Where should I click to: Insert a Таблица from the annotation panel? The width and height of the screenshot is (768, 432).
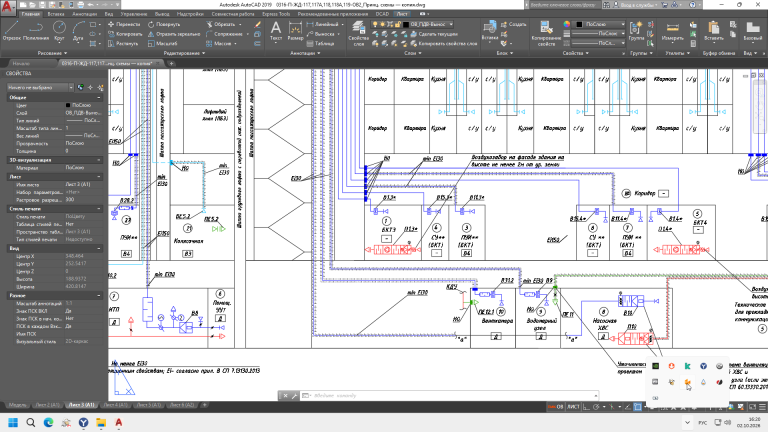click(320, 44)
